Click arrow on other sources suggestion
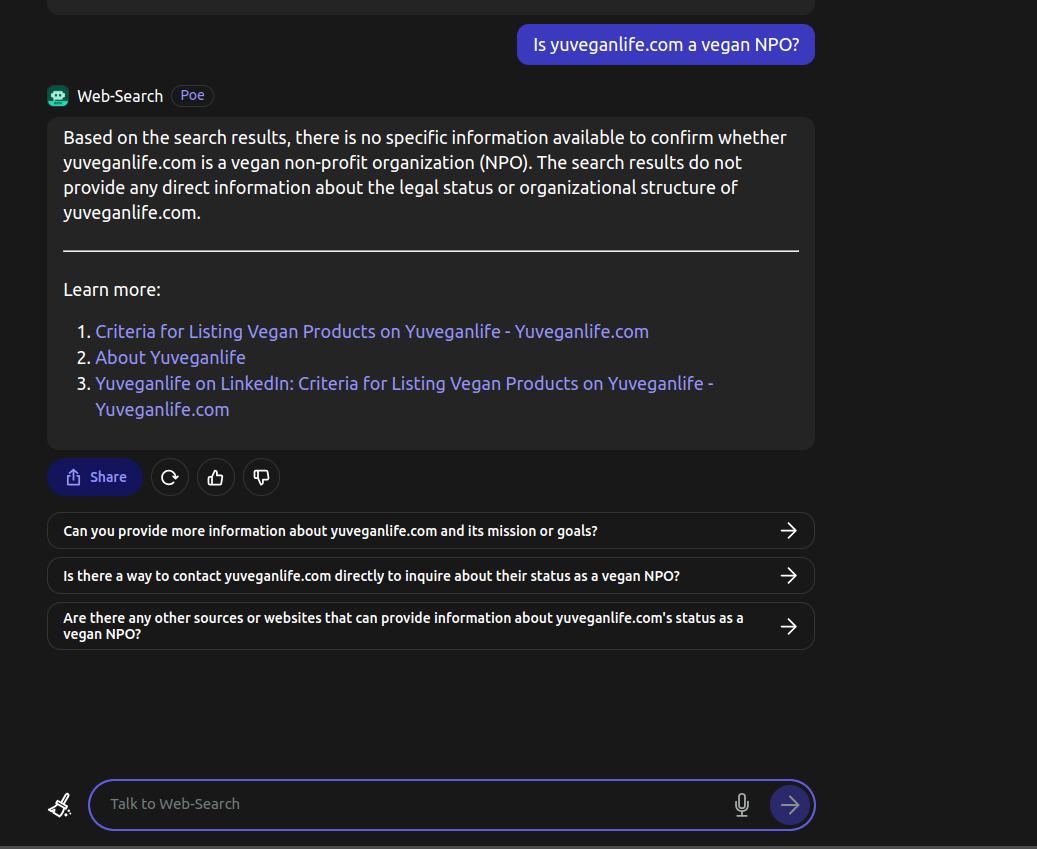 pyautogui.click(x=788, y=626)
